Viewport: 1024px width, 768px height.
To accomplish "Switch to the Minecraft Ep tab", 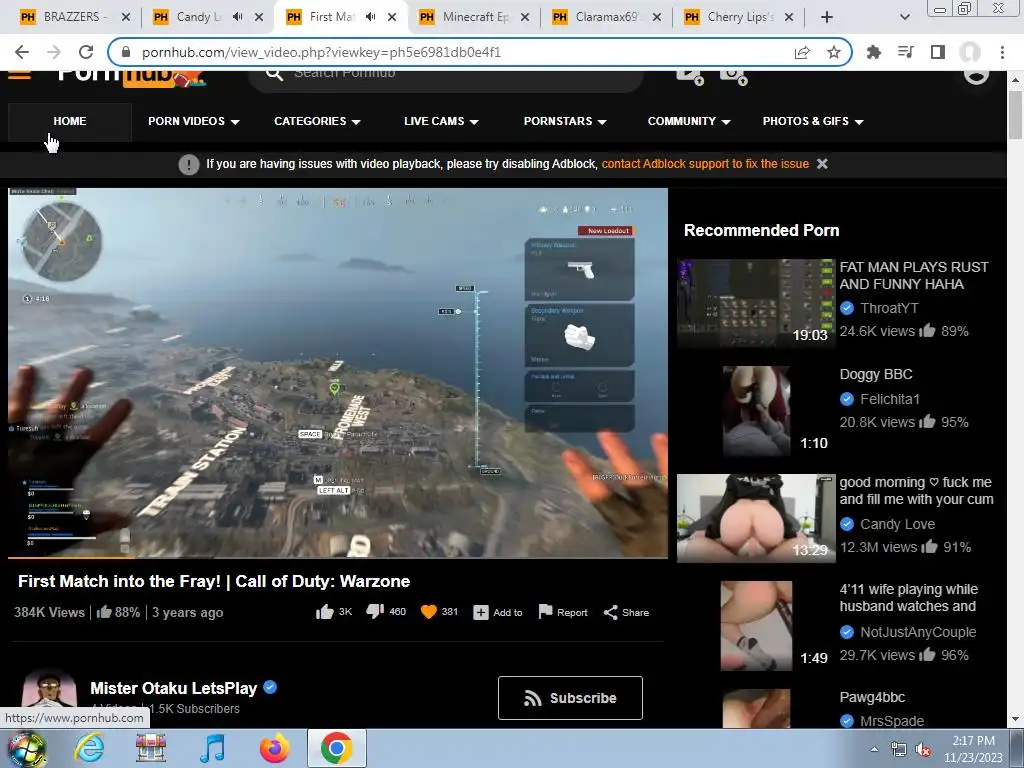I will coord(474,17).
